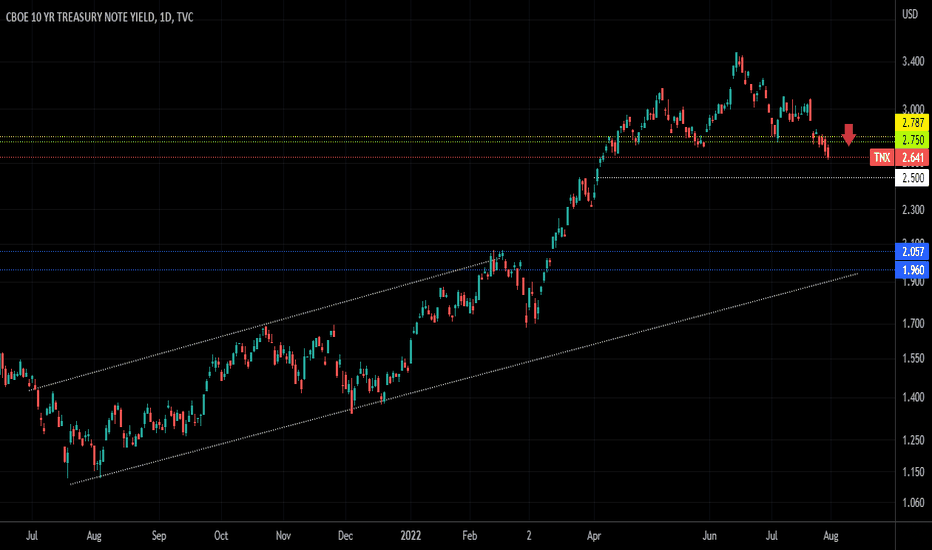
Task: Click the 2022 time axis label
Action: click(x=410, y=536)
